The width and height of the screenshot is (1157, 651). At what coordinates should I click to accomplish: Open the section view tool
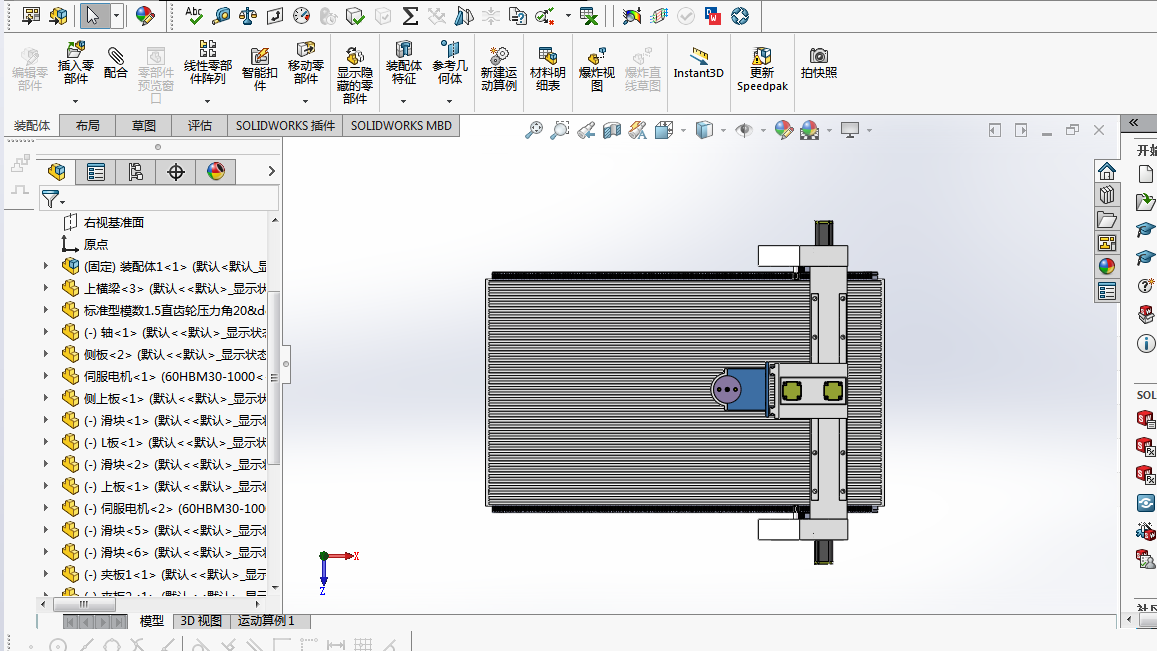(x=612, y=130)
